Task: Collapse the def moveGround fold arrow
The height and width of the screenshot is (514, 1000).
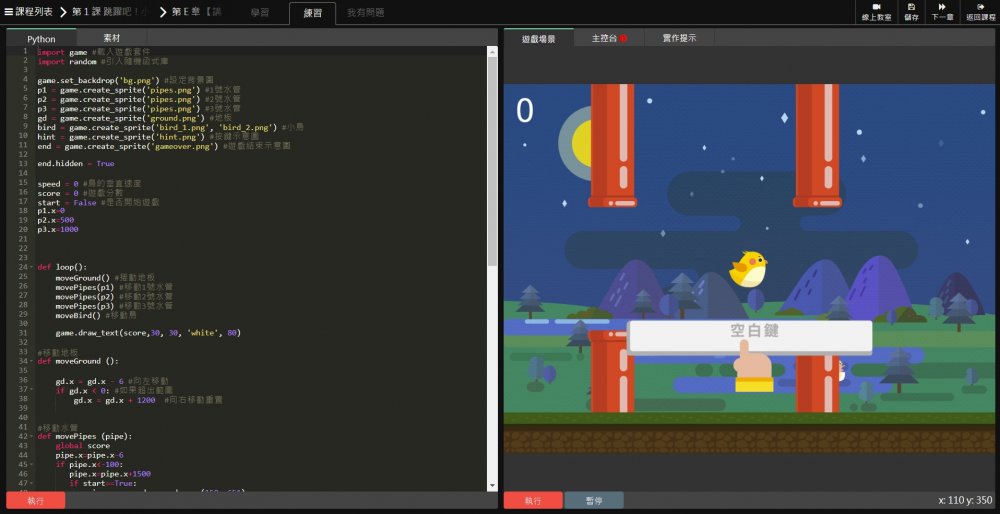Action: [31, 361]
